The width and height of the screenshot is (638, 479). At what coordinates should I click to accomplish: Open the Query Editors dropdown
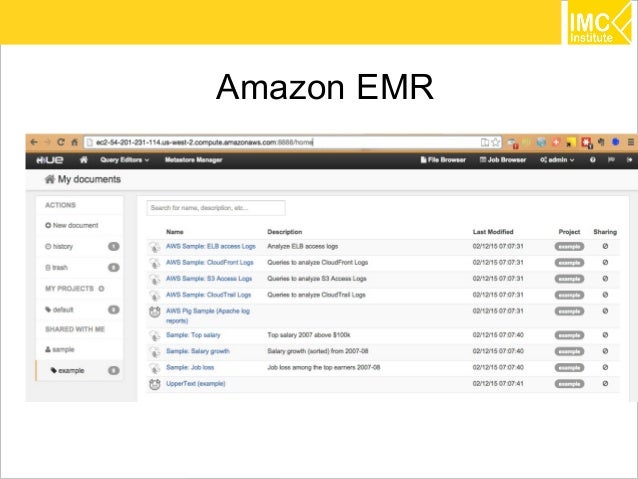click(x=125, y=160)
